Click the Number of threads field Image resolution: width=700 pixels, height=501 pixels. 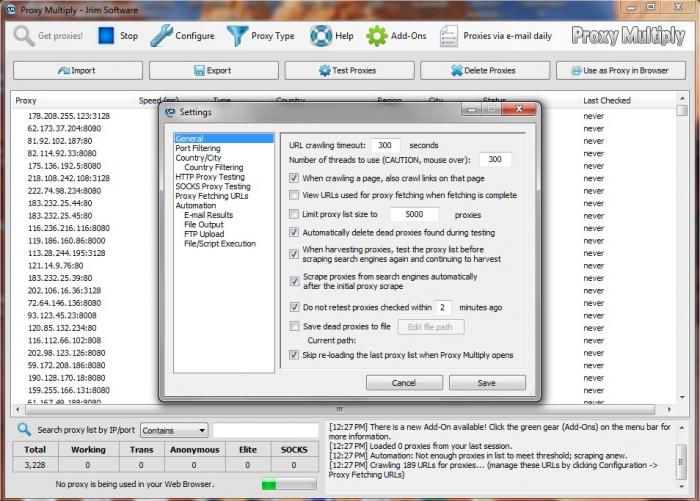495,159
